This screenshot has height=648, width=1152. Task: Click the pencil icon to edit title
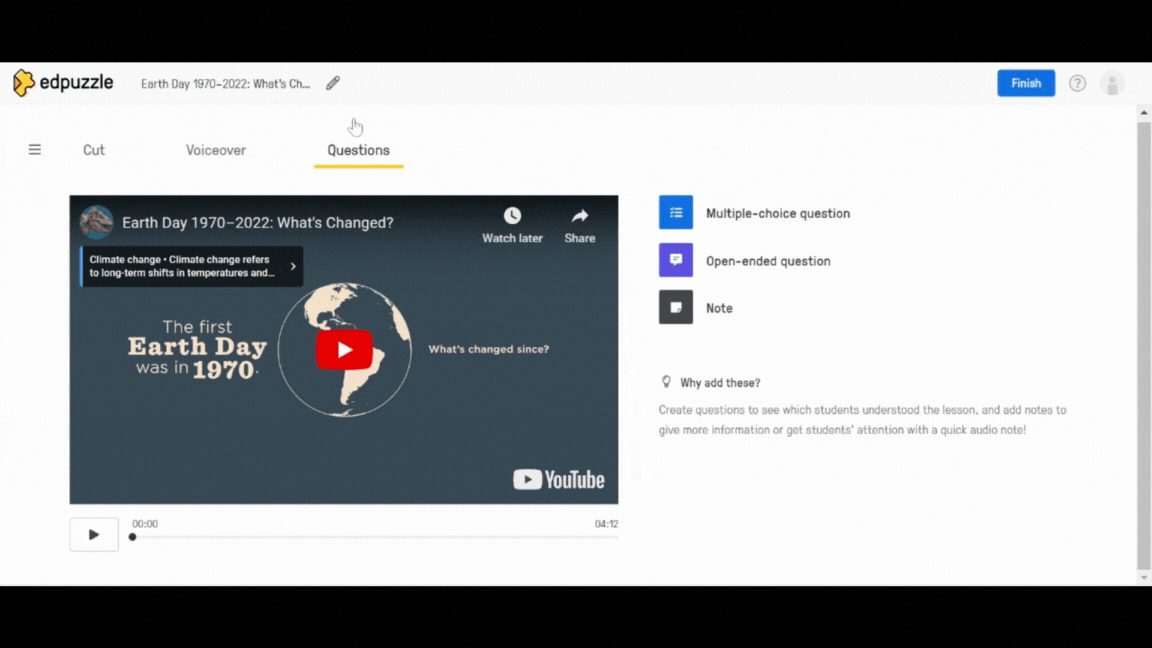(333, 83)
